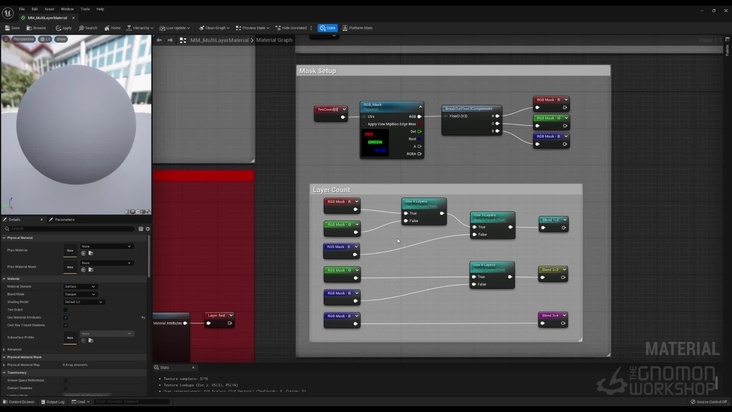This screenshot has width=732, height=412.
Task: Browse to Phys Material asset icon
Action: click(91, 253)
